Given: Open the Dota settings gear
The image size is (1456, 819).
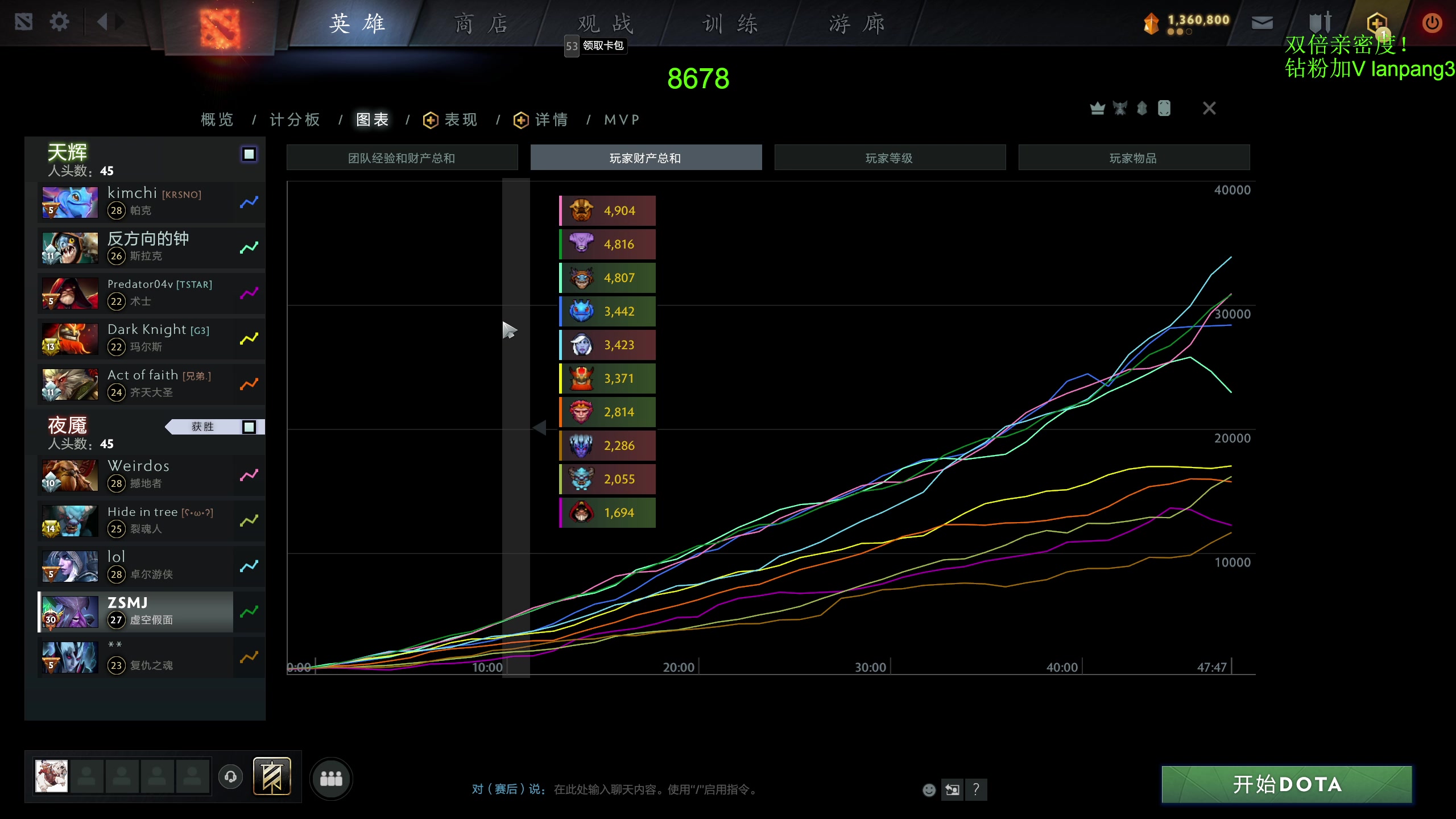Looking at the screenshot, I should (x=59, y=23).
